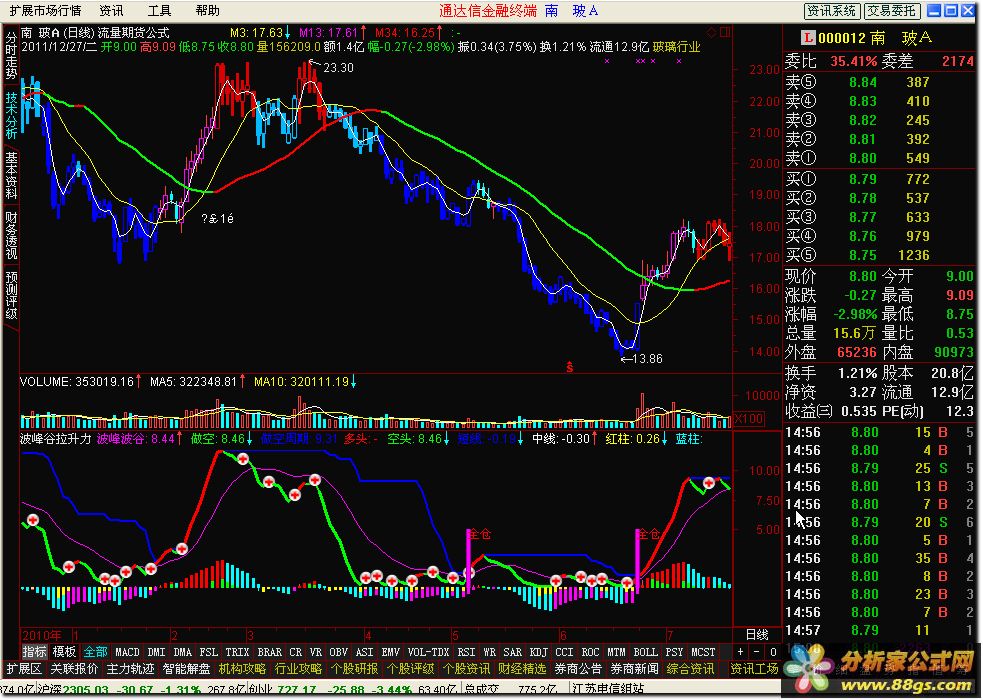Image resolution: width=983 pixels, height=700 pixels.
Task: Choose the RSI indicator
Action: pyautogui.click(x=466, y=652)
